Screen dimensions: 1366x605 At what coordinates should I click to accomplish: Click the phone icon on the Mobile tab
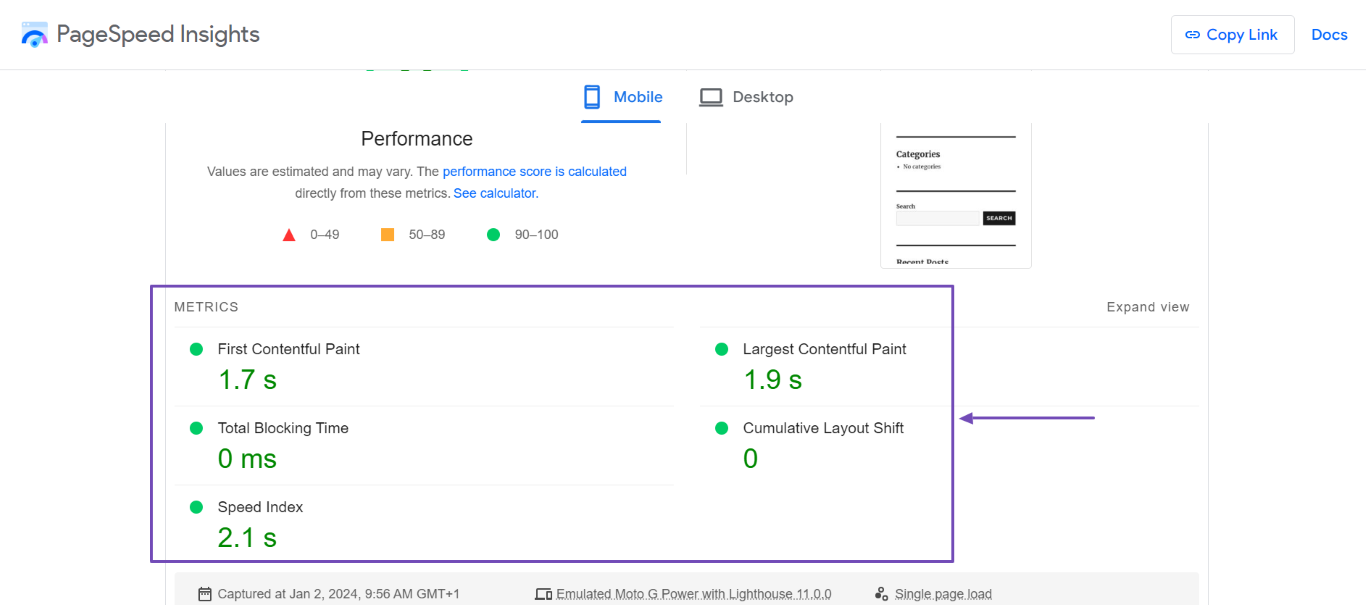590,96
